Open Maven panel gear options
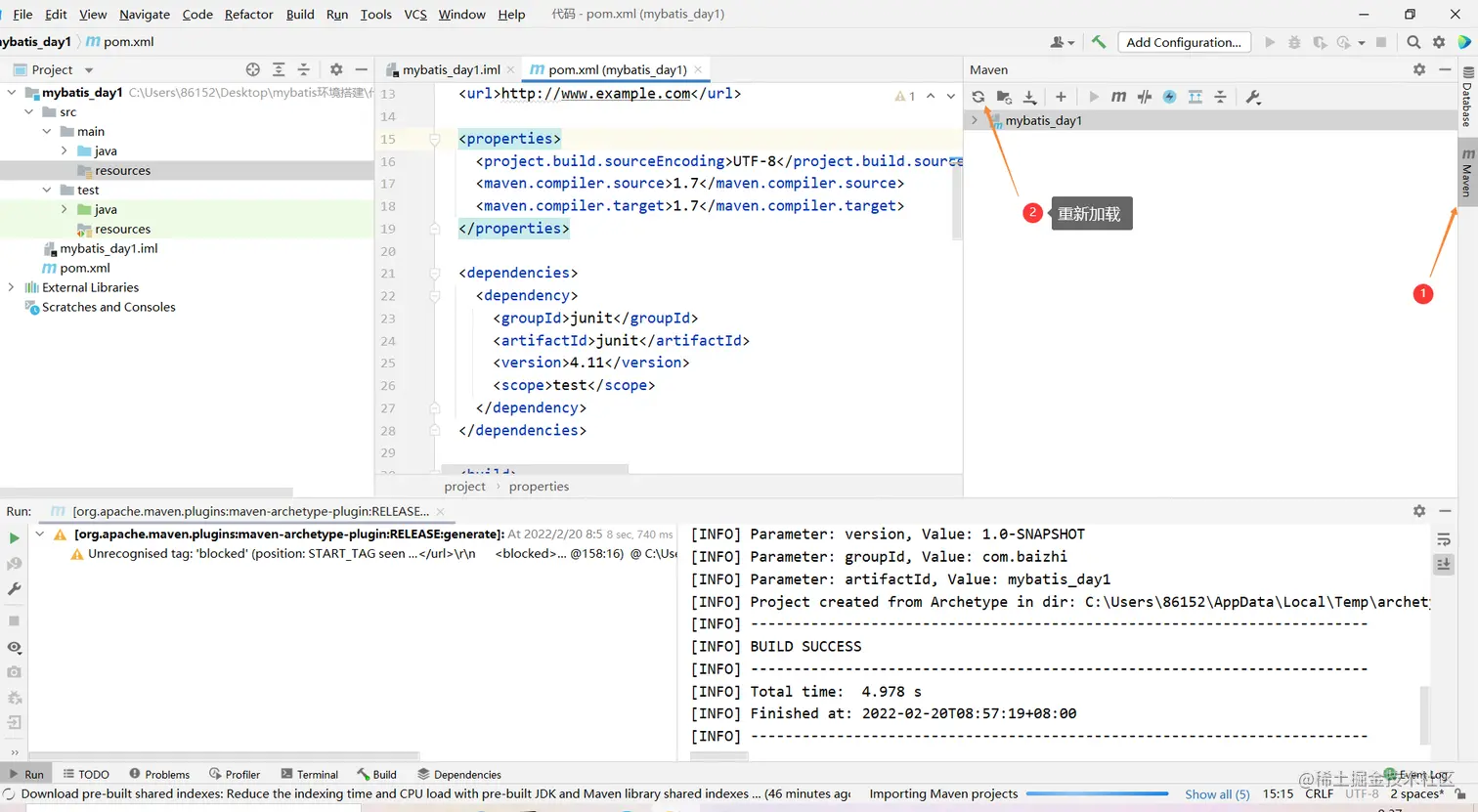Viewport: 1478px width, 812px height. tap(1419, 69)
